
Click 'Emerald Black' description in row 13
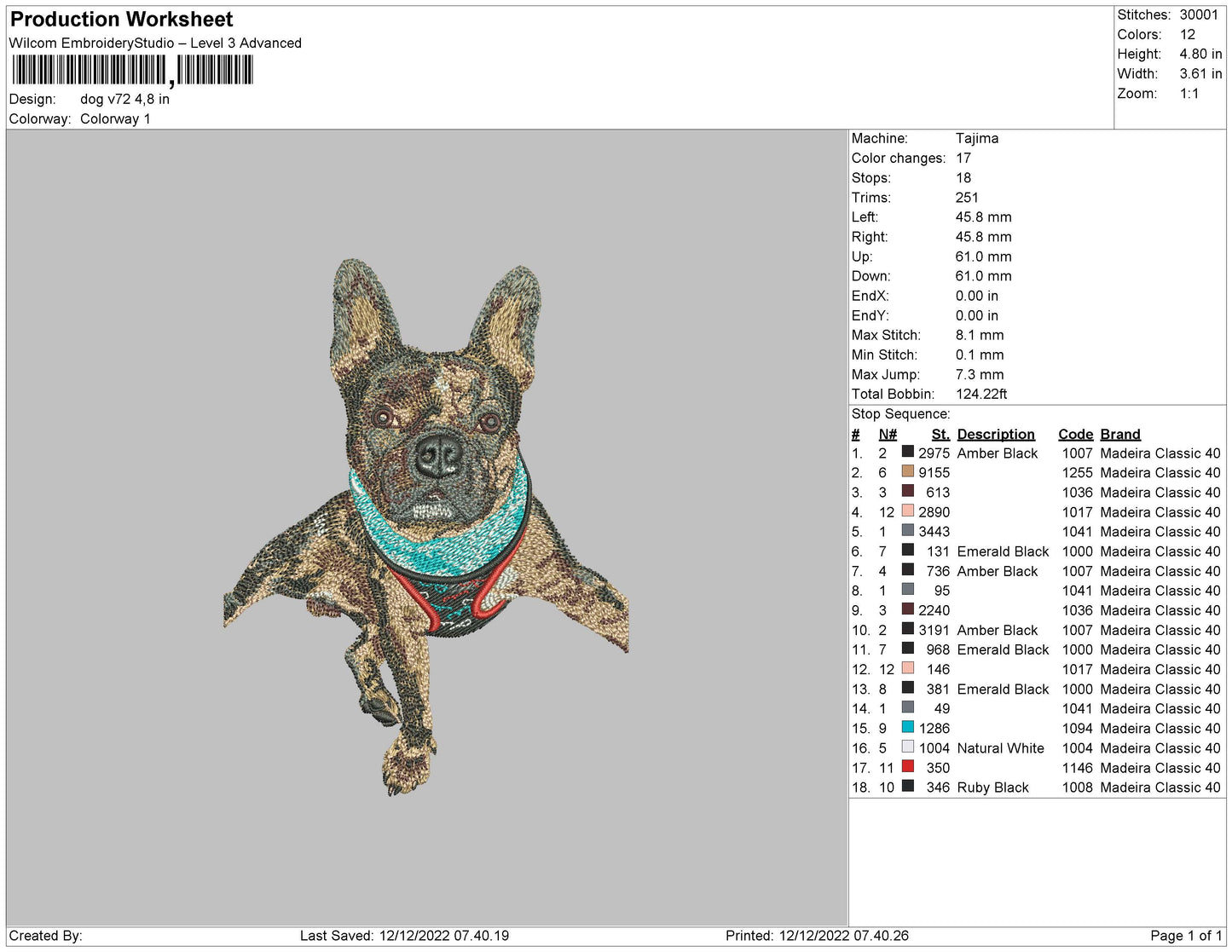click(x=1004, y=689)
